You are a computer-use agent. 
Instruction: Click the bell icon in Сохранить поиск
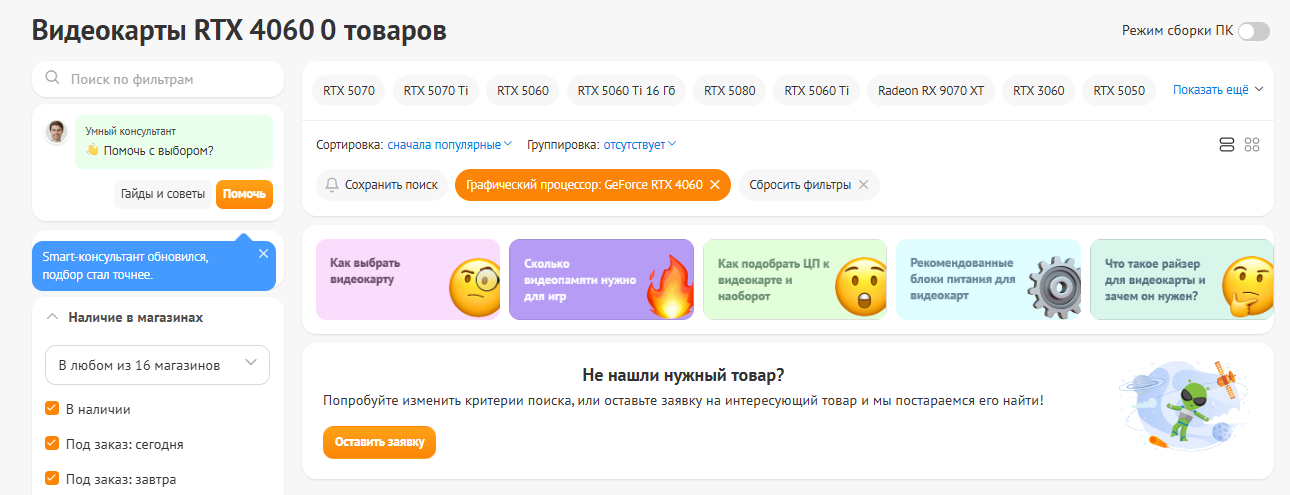point(332,185)
